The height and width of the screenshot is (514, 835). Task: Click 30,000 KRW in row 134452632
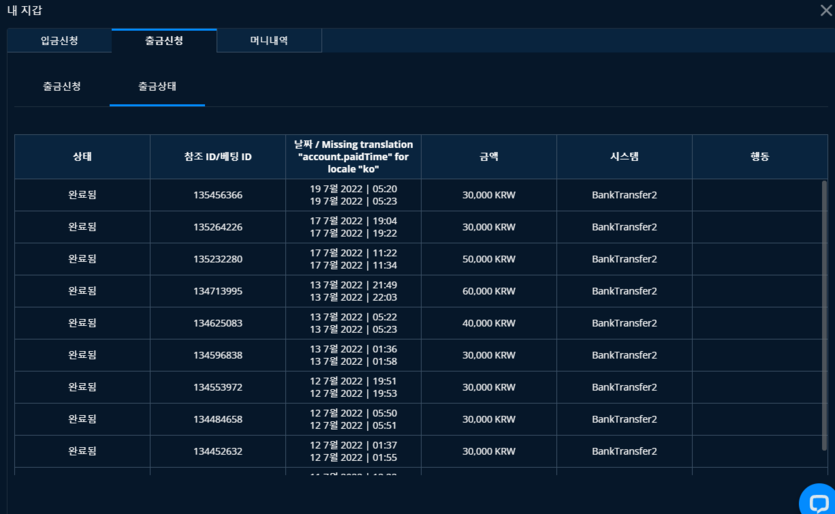[489, 451]
